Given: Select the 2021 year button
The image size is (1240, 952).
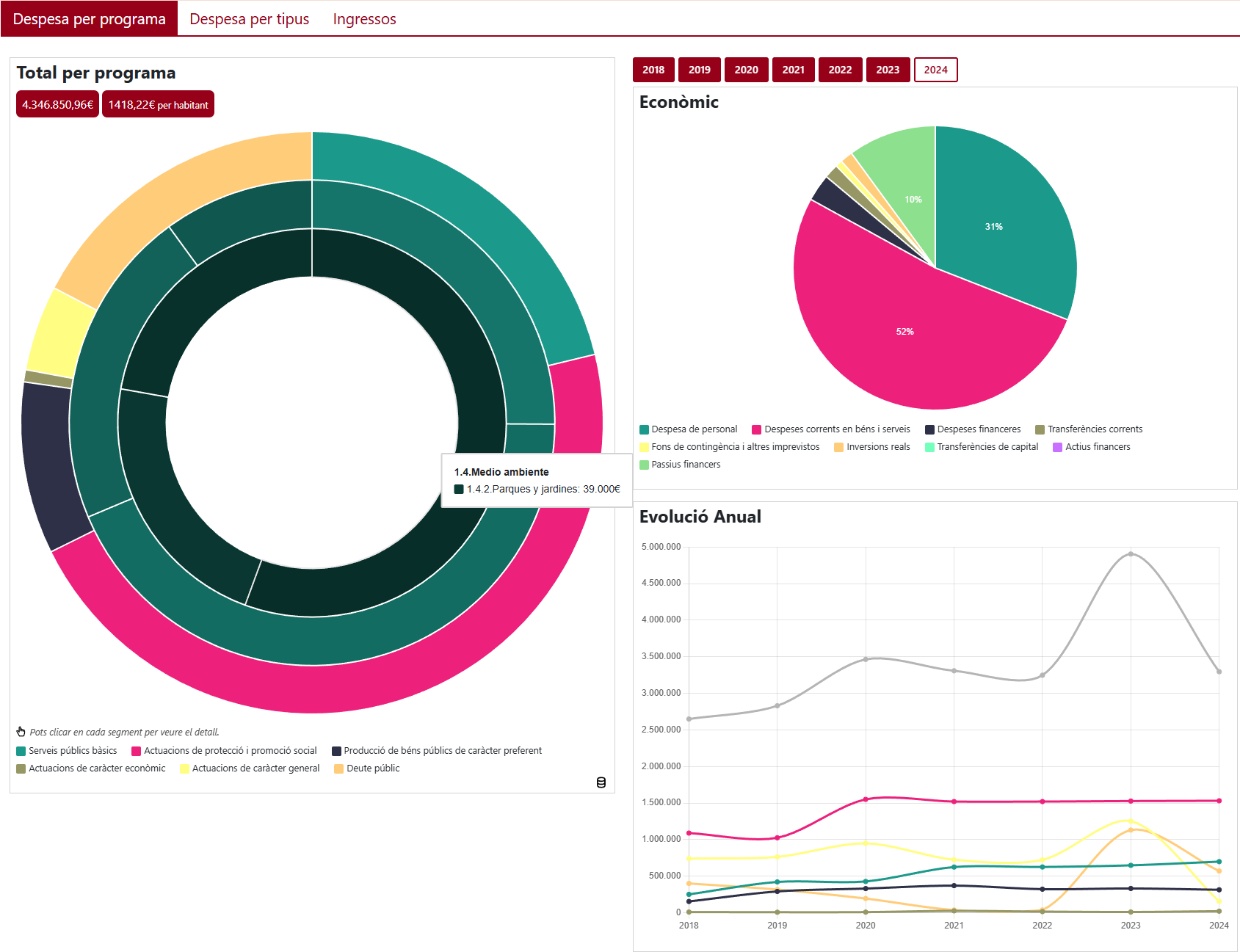Looking at the screenshot, I should [794, 70].
